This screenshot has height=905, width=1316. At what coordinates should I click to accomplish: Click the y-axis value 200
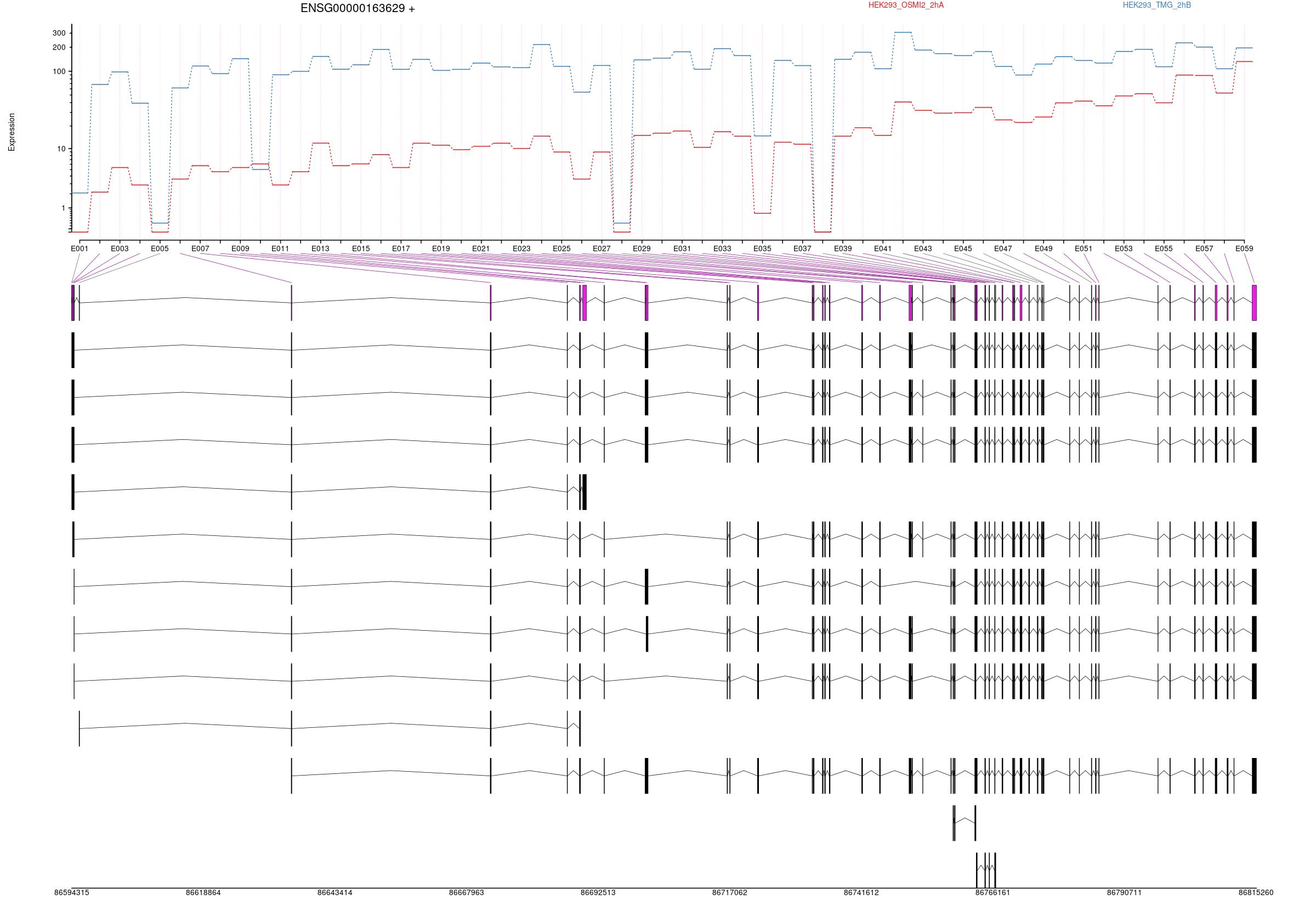(59, 47)
